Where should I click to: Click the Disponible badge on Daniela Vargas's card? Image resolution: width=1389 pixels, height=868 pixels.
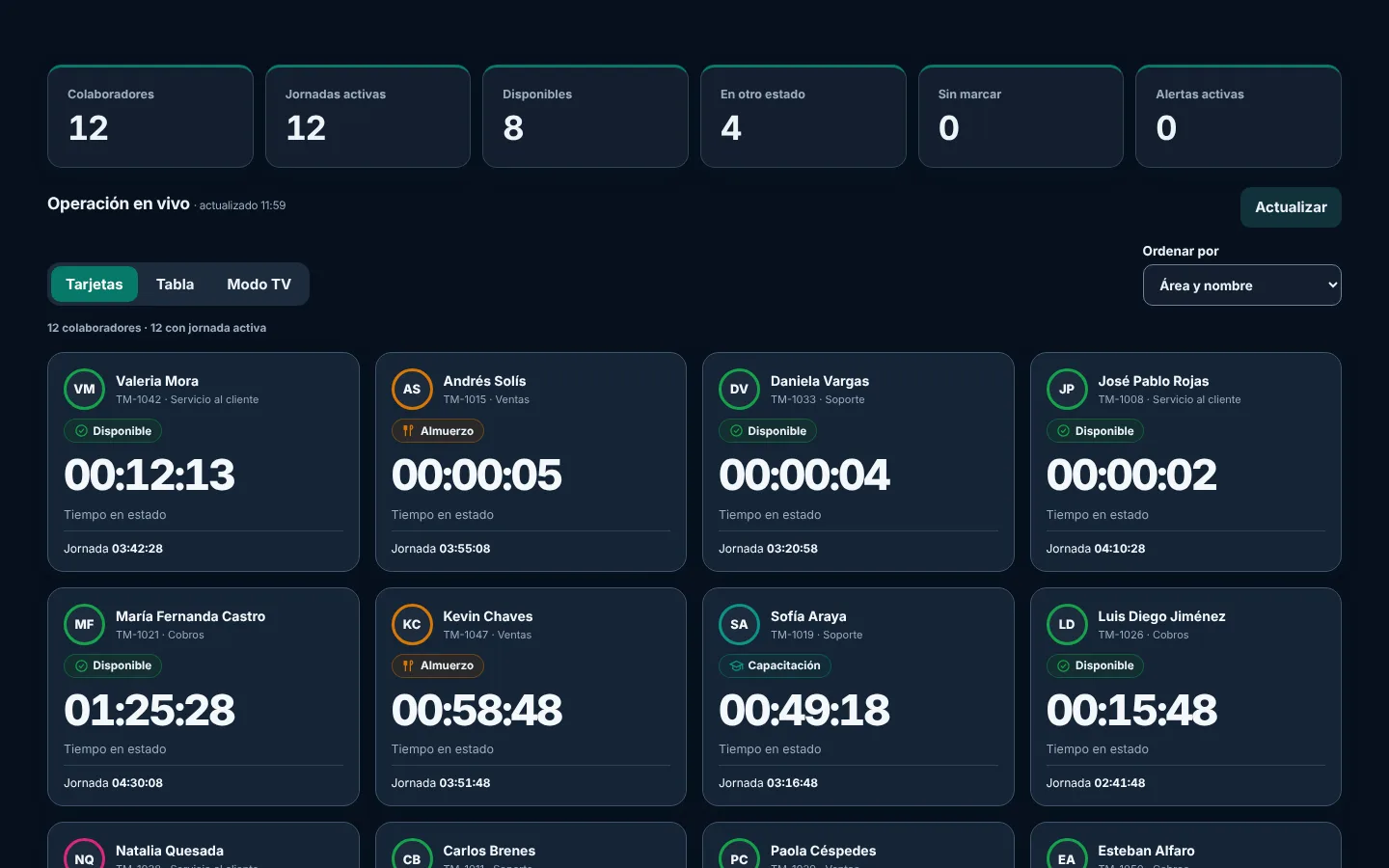768,431
